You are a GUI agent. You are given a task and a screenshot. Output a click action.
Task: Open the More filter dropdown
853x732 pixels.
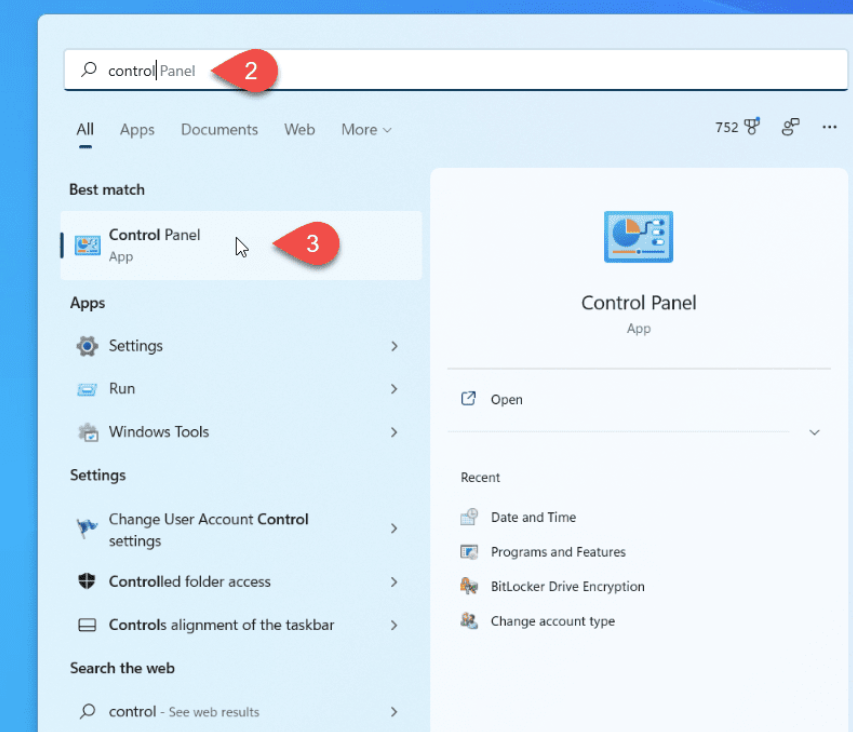click(x=366, y=129)
